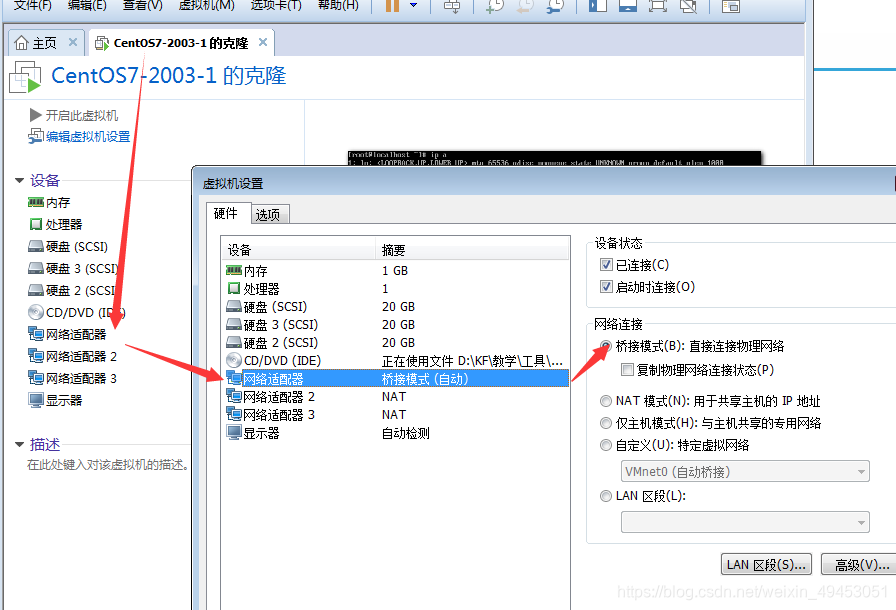The height and width of the screenshot is (610, 896).
Task: Click the 处理器 device in the left panel
Action: pos(55,224)
